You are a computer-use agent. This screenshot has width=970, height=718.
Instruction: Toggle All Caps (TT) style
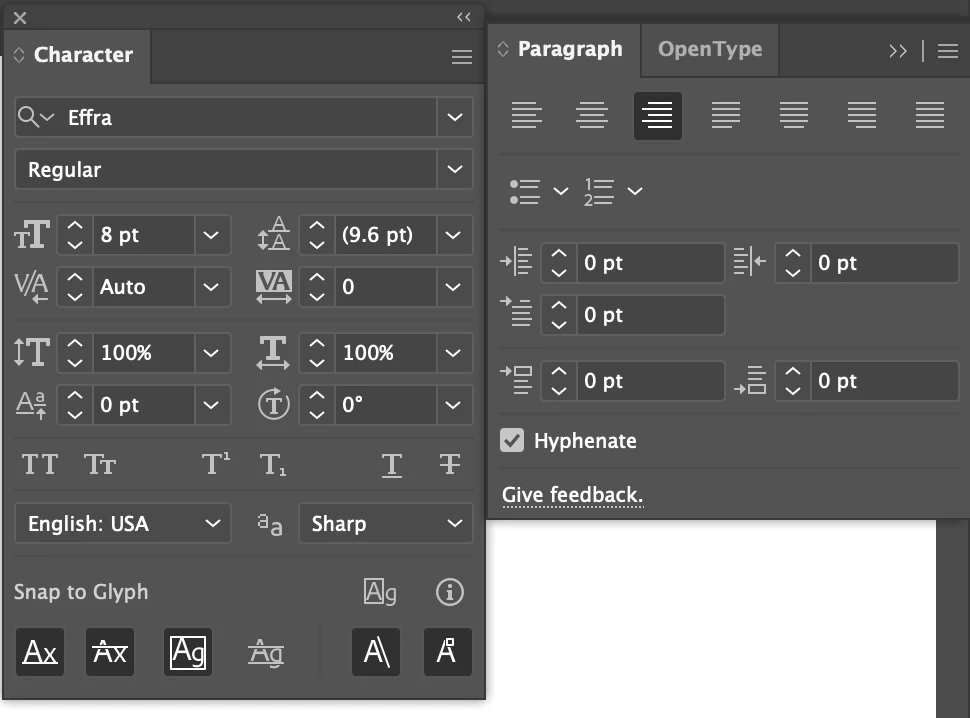(40, 464)
